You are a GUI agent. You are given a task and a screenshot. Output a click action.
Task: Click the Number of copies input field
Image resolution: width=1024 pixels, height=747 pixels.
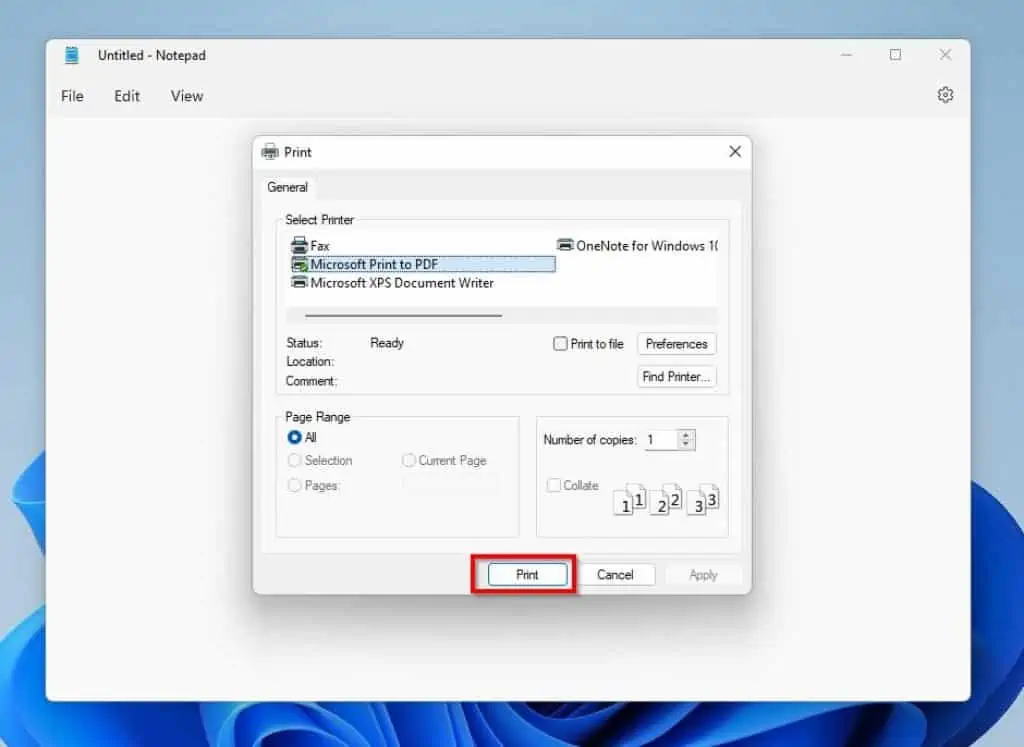[x=661, y=440]
